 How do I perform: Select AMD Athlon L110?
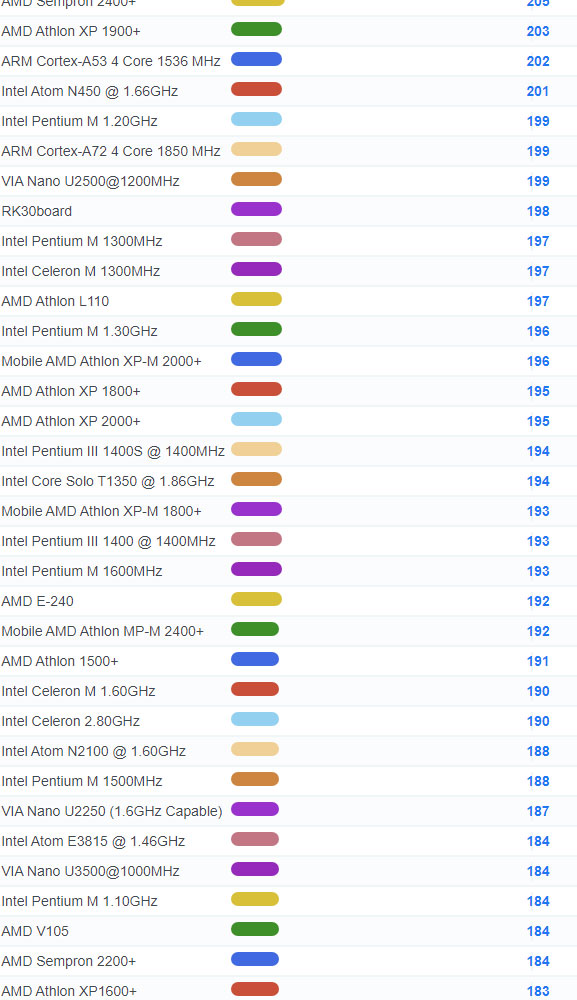(x=55, y=301)
